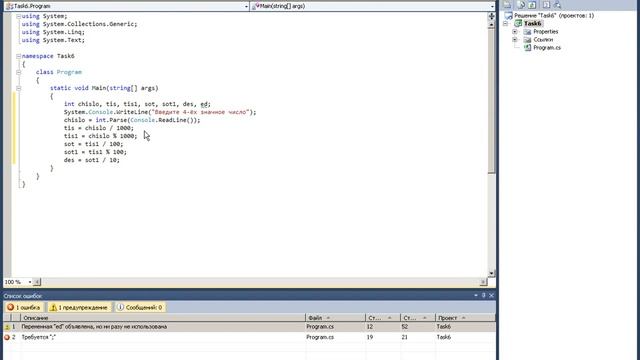Click the underlined ed variable in the declaration
The image size is (640, 360).
204,104
